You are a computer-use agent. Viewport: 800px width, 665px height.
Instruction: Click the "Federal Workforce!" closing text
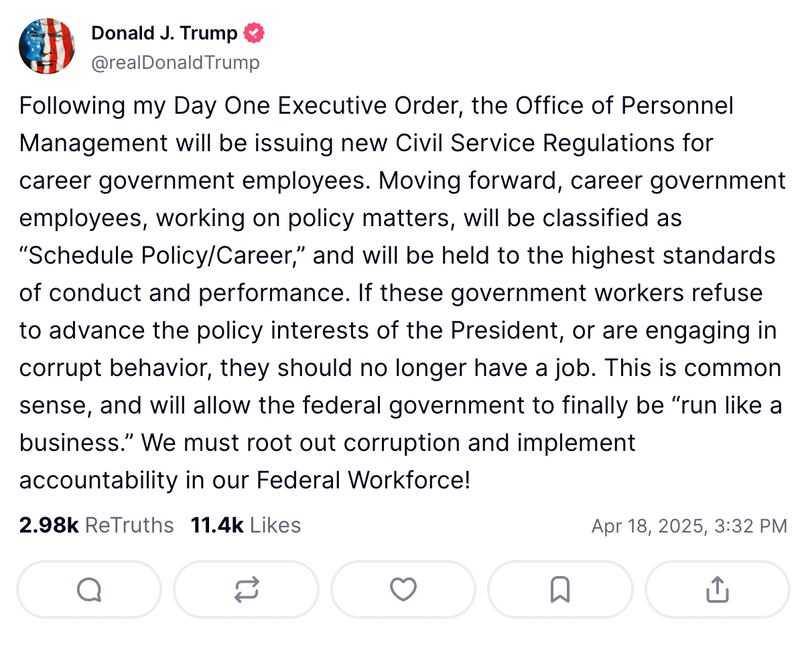pos(363,480)
